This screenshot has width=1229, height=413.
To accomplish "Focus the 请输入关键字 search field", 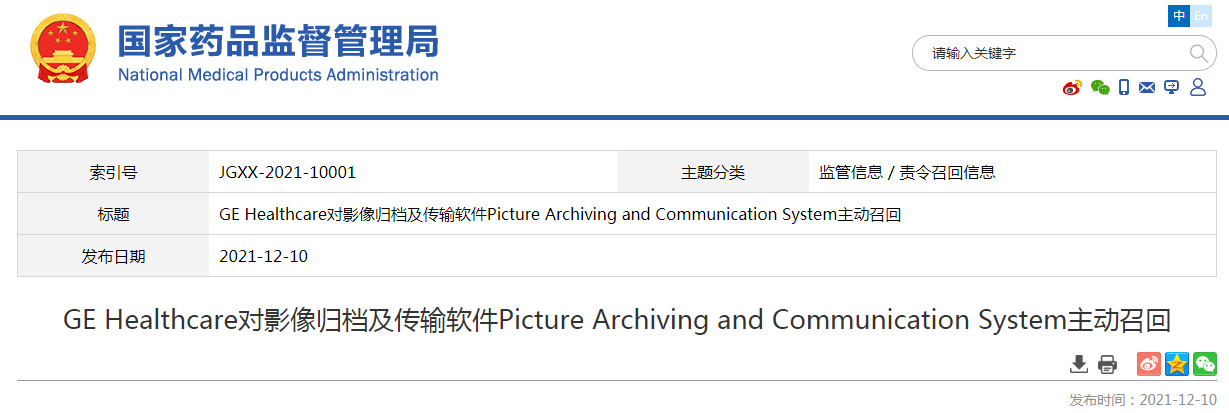I will (x=1050, y=53).
